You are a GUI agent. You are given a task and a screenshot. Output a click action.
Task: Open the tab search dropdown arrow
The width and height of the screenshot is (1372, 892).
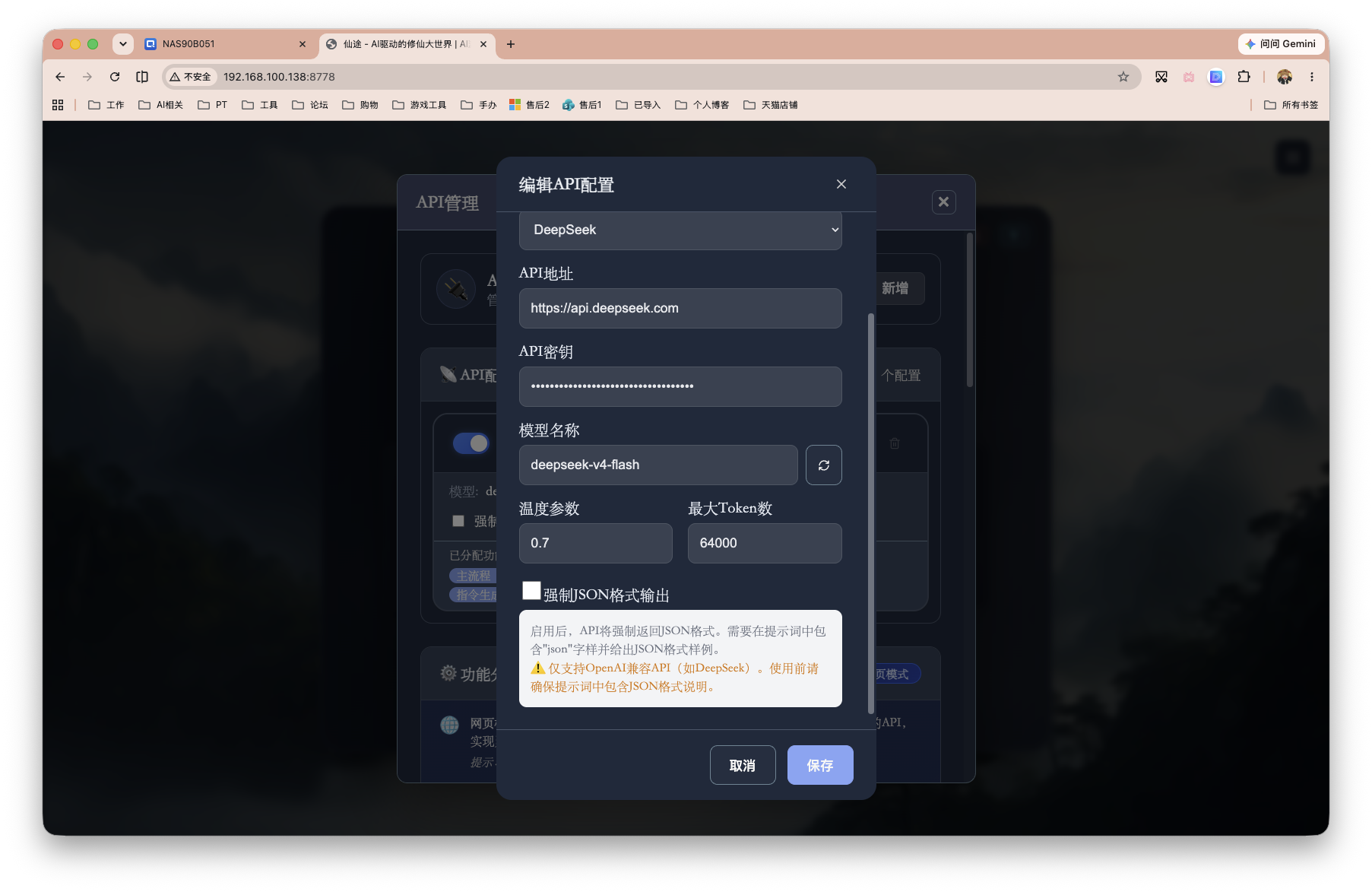pos(123,44)
